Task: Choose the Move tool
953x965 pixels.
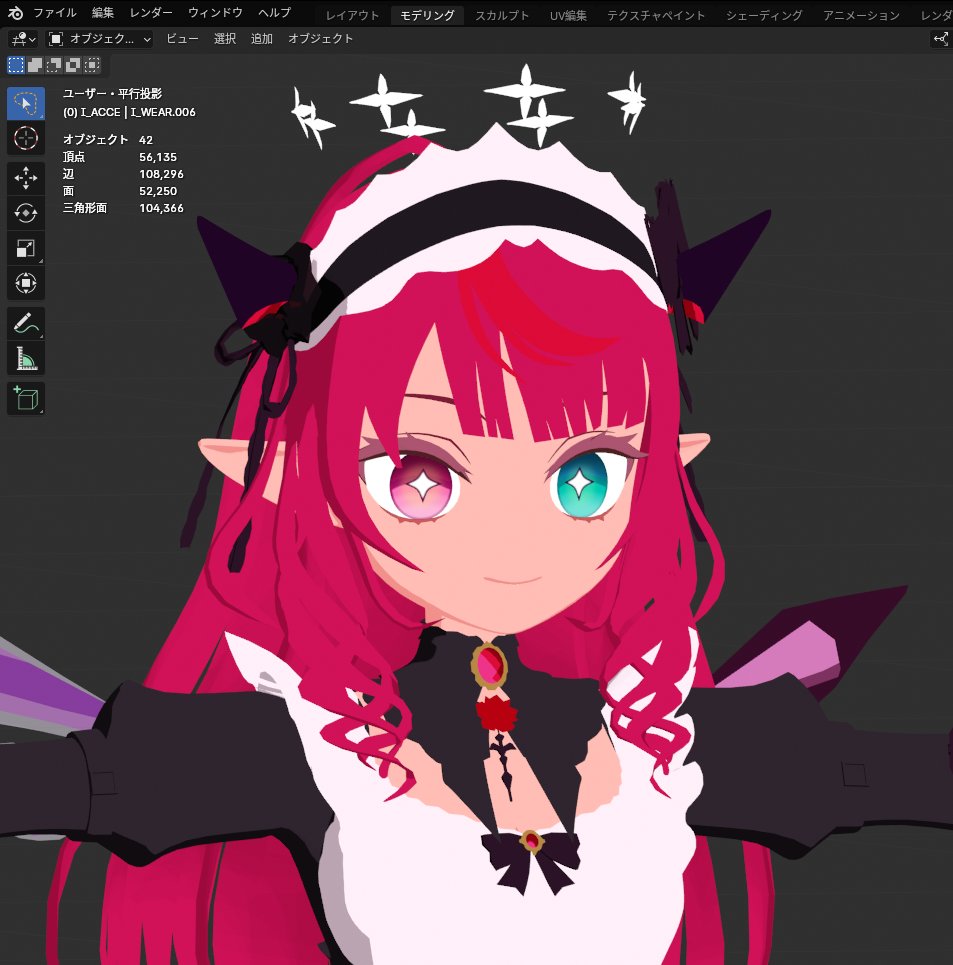Action: point(26,178)
